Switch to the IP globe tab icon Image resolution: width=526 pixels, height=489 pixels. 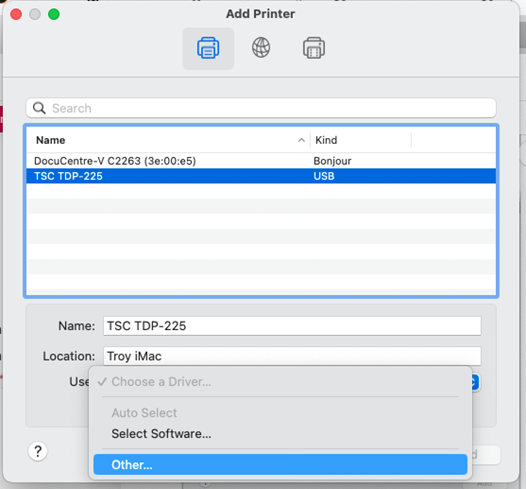click(x=261, y=48)
